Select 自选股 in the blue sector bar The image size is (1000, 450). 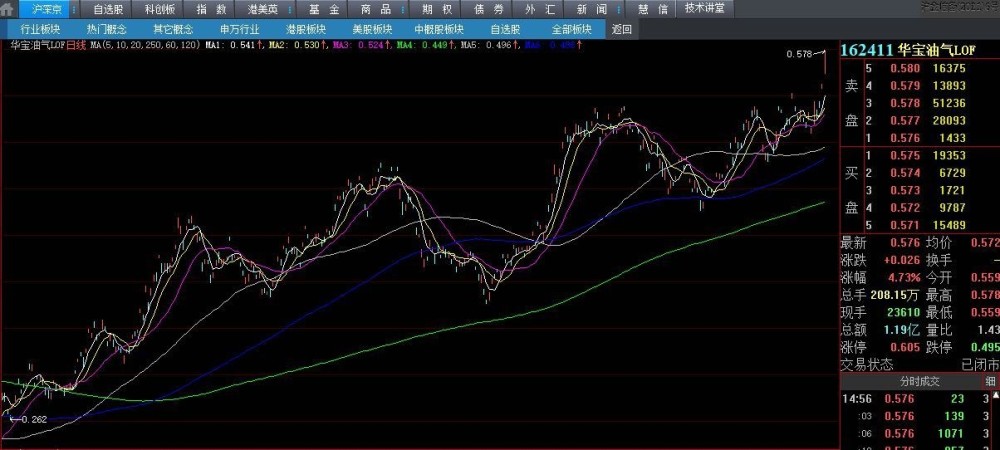tap(506, 29)
